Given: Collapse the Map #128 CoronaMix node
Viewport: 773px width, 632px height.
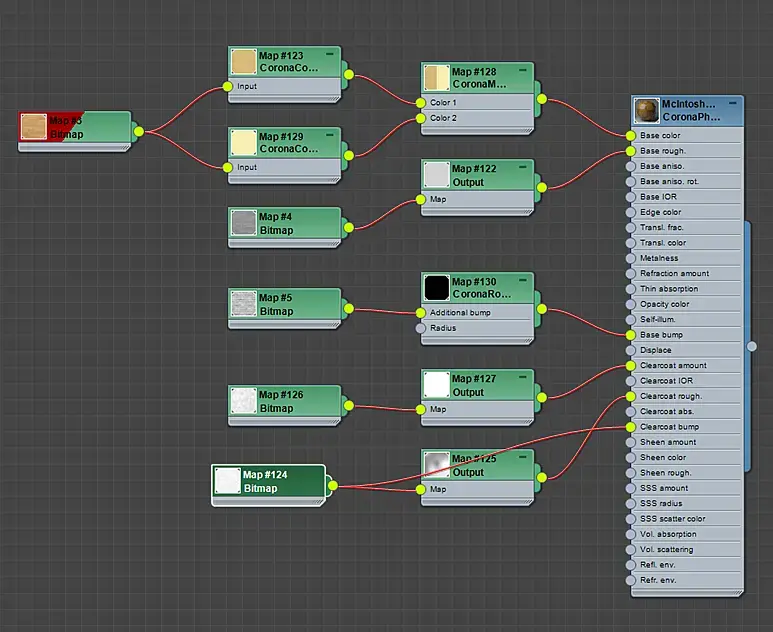Looking at the screenshot, I should [x=523, y=70].
